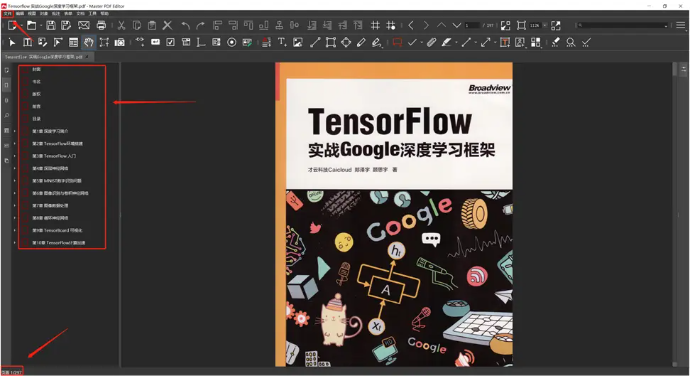The image size is (690, 376).
Task: Insert a checkbox form field icon
Action: tap(170, 43)
